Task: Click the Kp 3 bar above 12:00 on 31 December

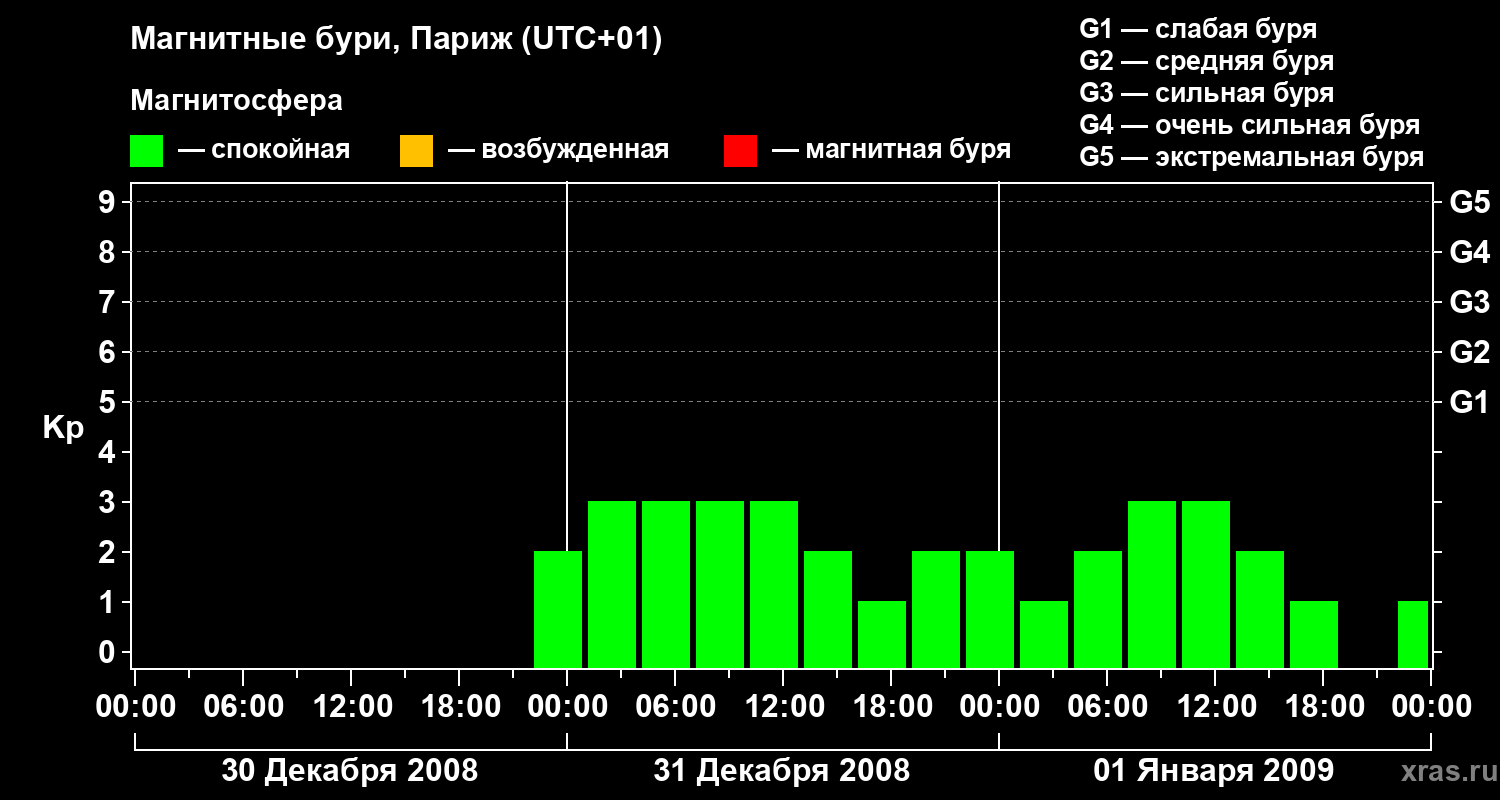Action: click(774, 584)
